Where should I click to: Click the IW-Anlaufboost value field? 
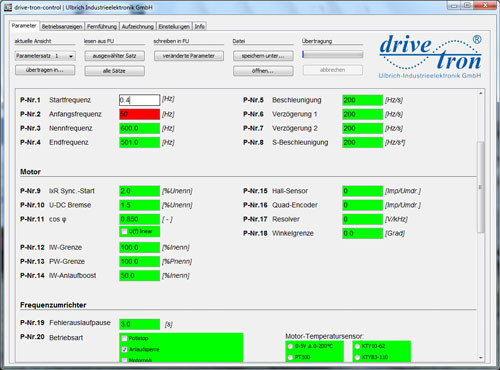click(x=139, y=276)
